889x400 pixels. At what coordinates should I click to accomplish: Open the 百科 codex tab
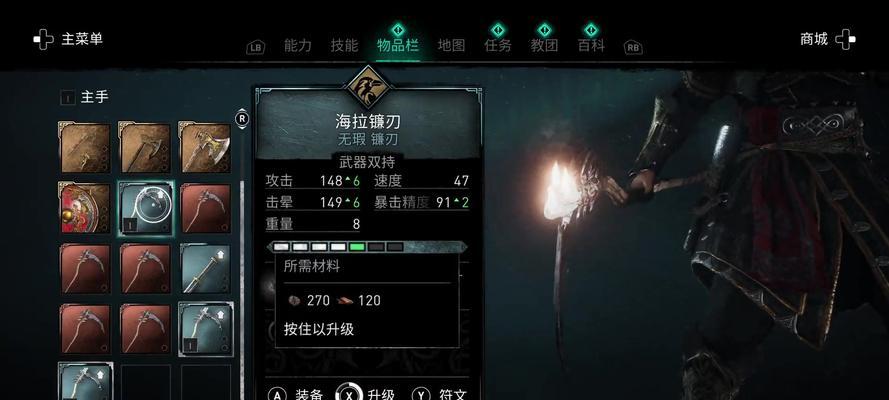(591, 45)
